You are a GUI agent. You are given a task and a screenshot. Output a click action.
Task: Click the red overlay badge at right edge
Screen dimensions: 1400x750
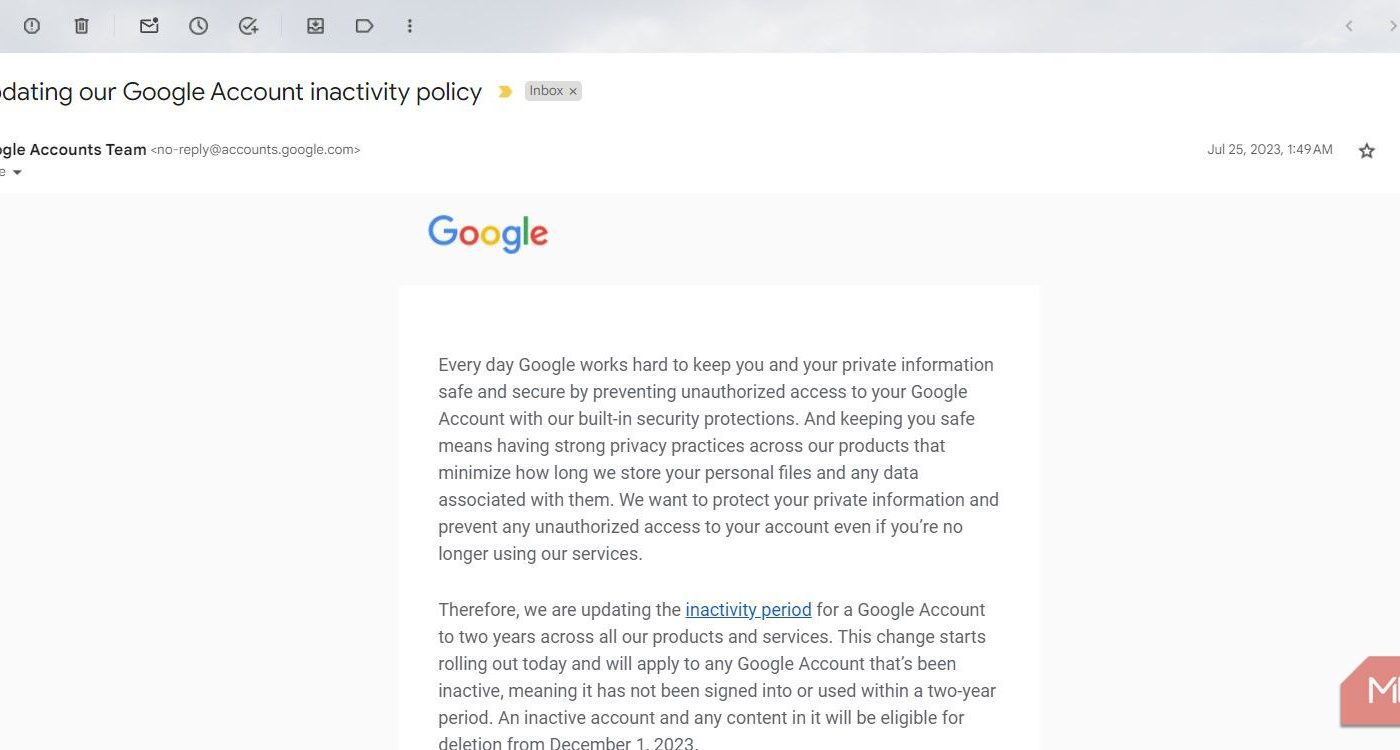pos(1371,691)
